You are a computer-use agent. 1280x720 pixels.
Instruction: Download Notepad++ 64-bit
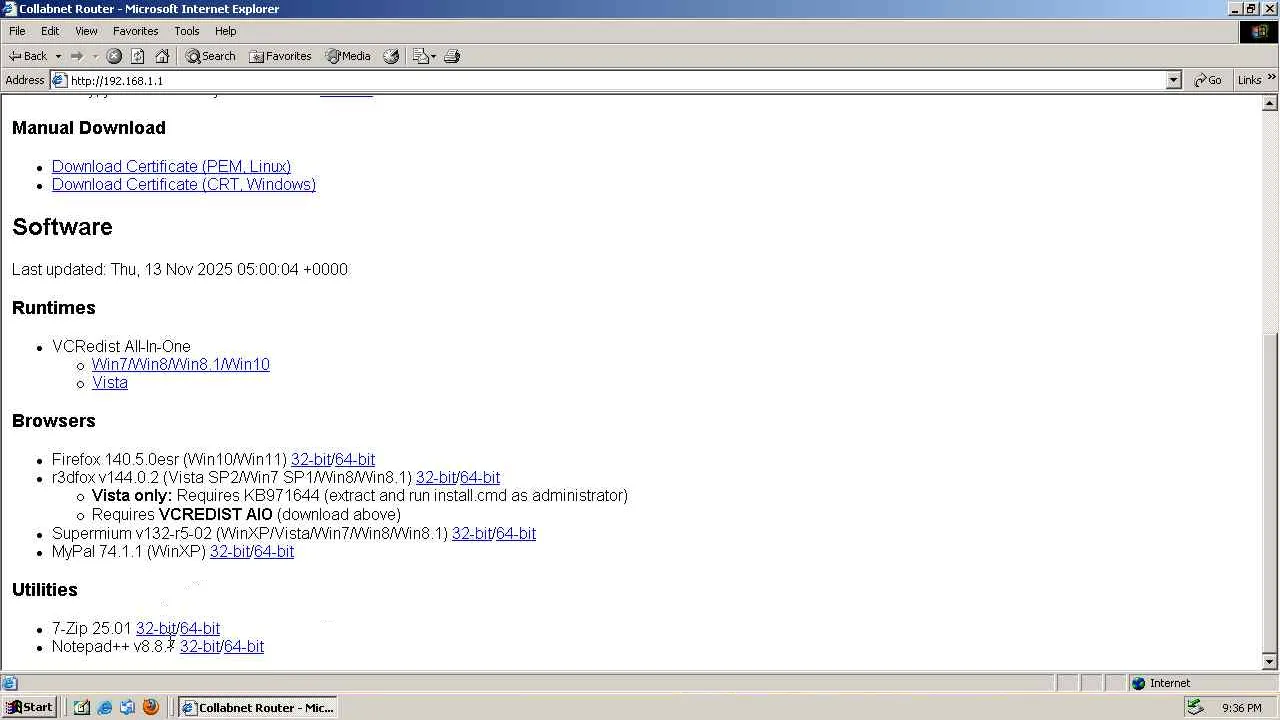pos(244,646)
